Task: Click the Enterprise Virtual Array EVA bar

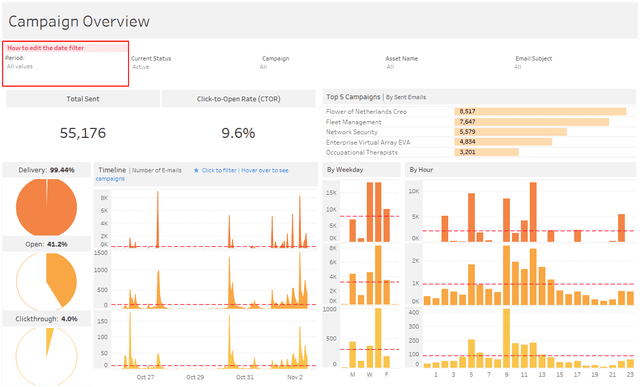Action: [503, 142]
